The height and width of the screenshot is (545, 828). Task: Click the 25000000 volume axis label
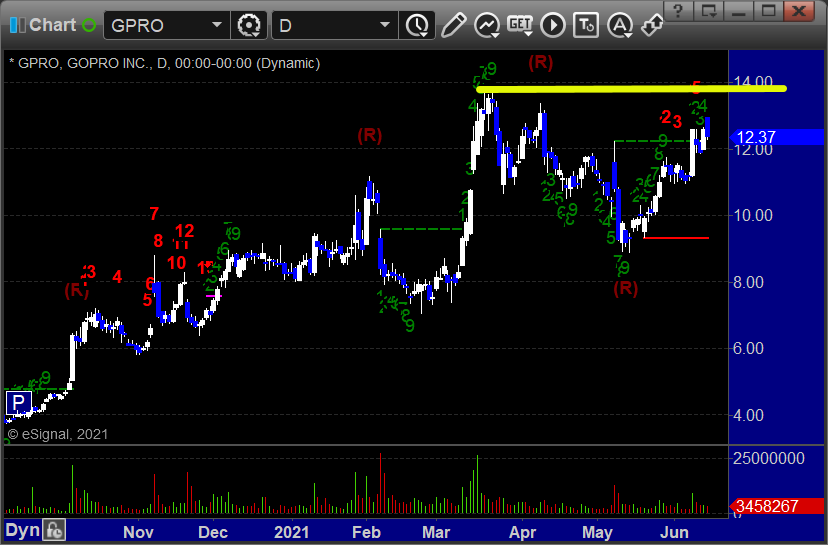click(x=768, y=458)
